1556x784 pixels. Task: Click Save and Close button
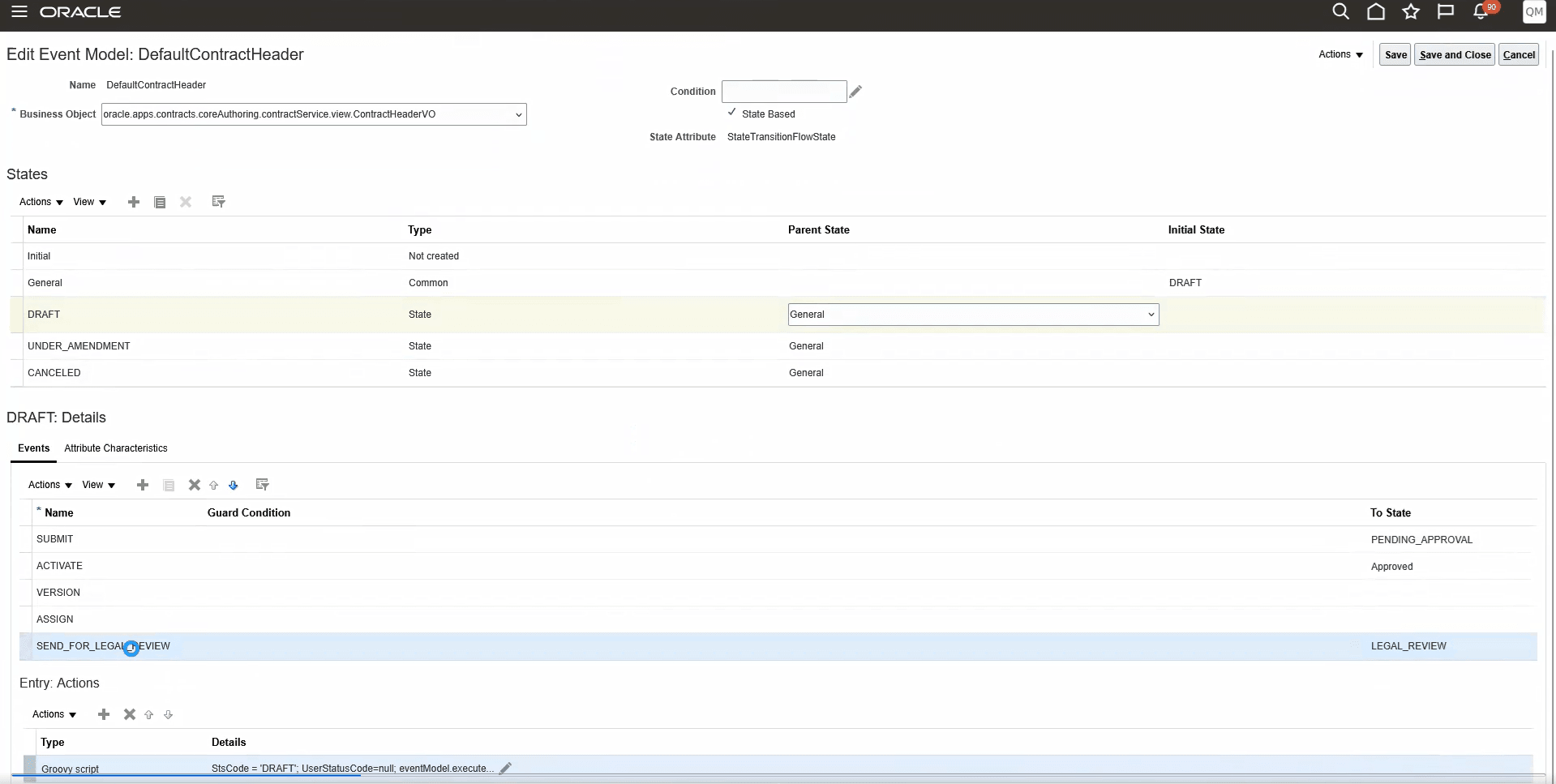1455,55
